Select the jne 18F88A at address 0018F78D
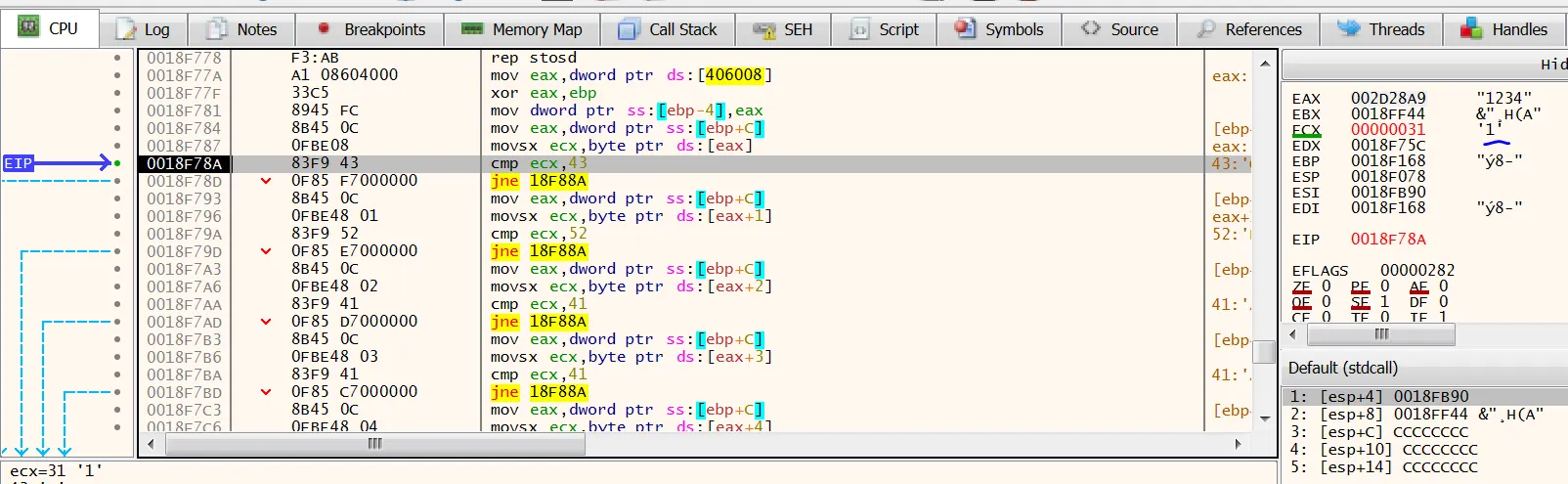This screenshot has height=484, width=1568. tap(539, 181)
